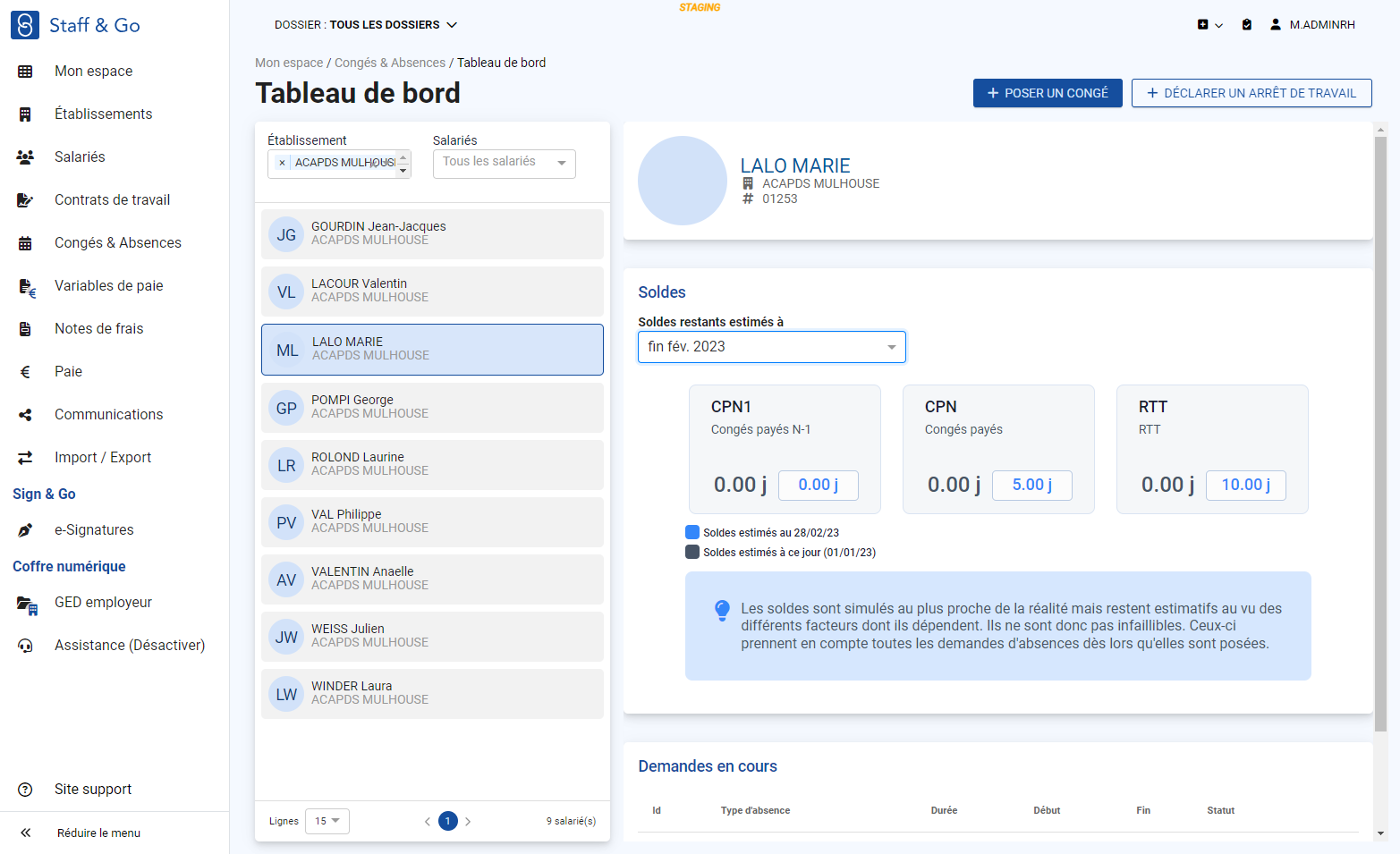Click Mon espace breadcrumb link
This screenshot has height=854, width=1400.
289,63
